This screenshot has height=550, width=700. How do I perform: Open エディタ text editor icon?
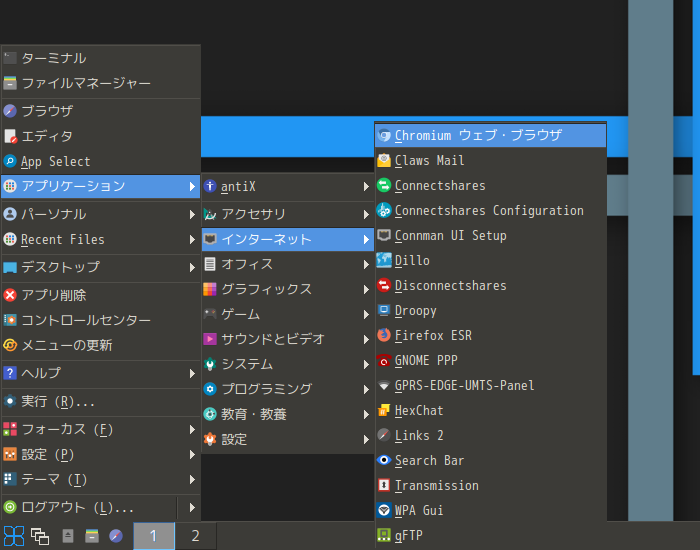point(10,136)
